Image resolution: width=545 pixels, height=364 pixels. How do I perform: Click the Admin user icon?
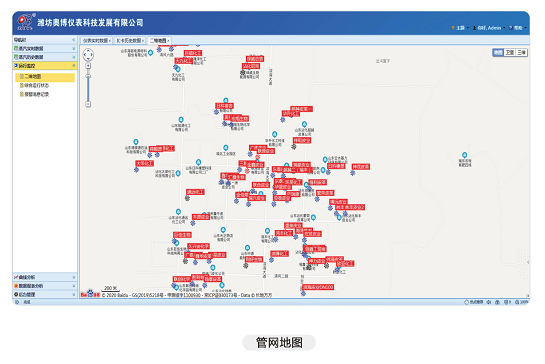click(474, 28)
